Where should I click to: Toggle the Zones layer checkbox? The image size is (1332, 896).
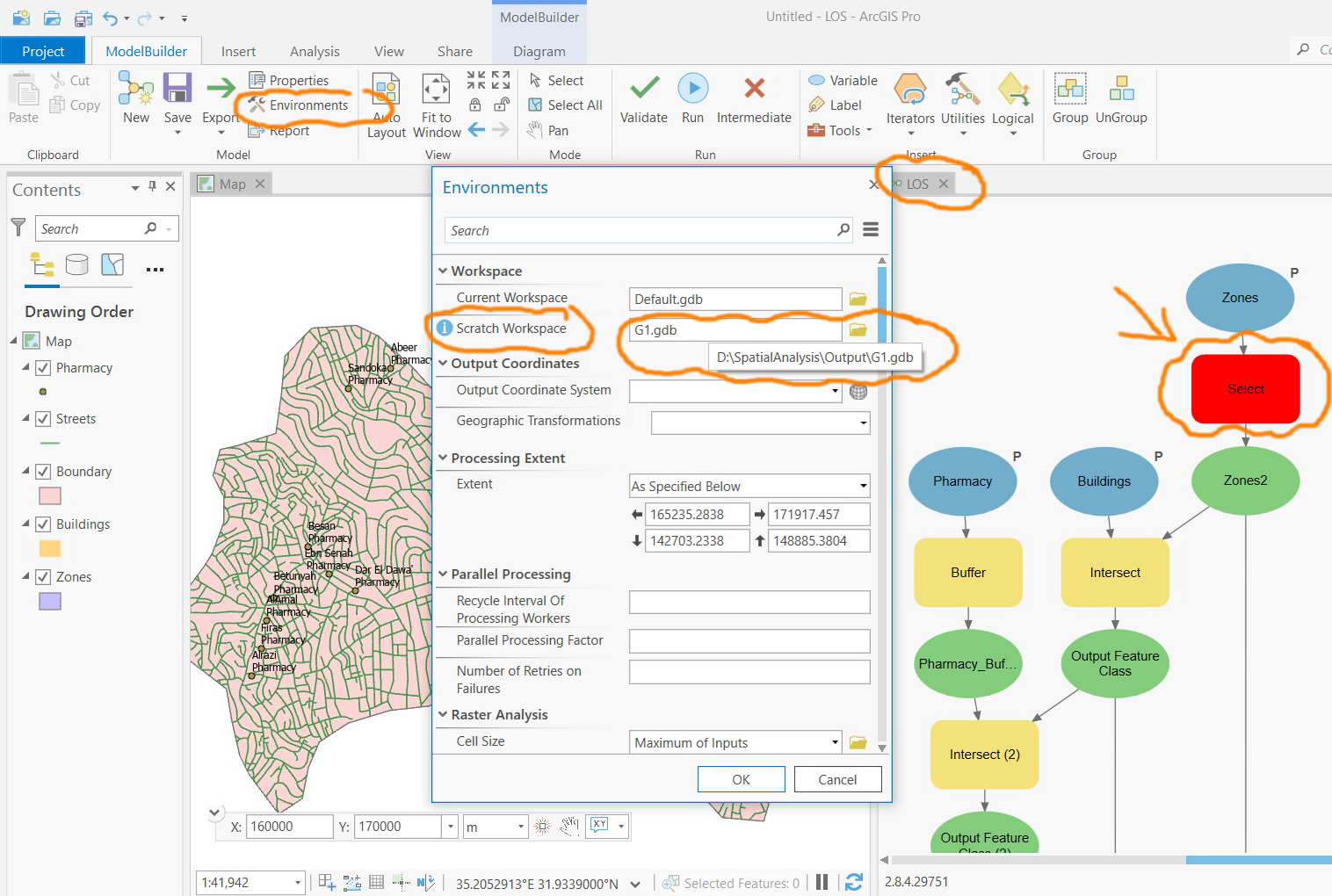click(43, 577)
